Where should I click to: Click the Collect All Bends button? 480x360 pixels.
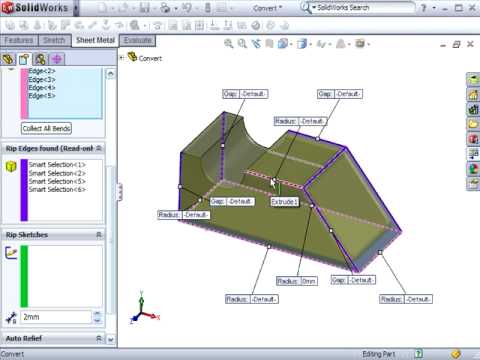[46, 129]
